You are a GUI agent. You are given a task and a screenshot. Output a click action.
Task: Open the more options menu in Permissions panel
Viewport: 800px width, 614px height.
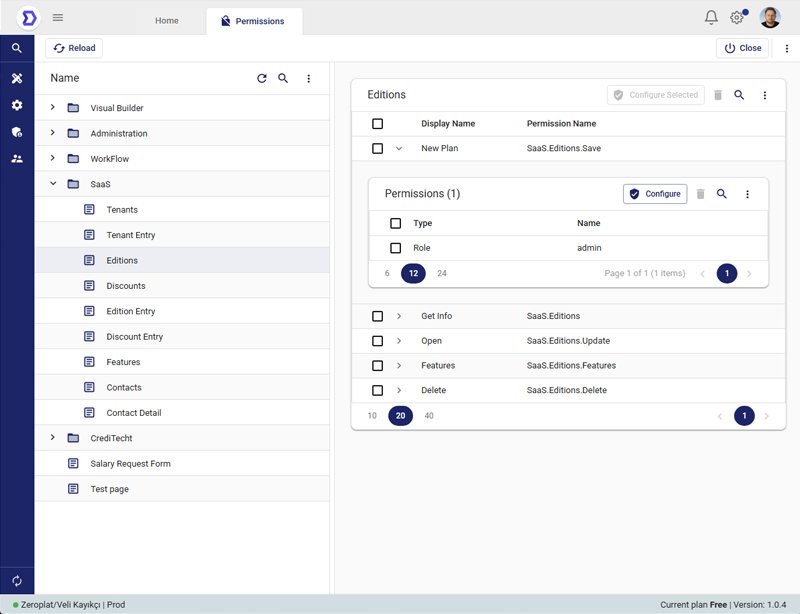747,194
